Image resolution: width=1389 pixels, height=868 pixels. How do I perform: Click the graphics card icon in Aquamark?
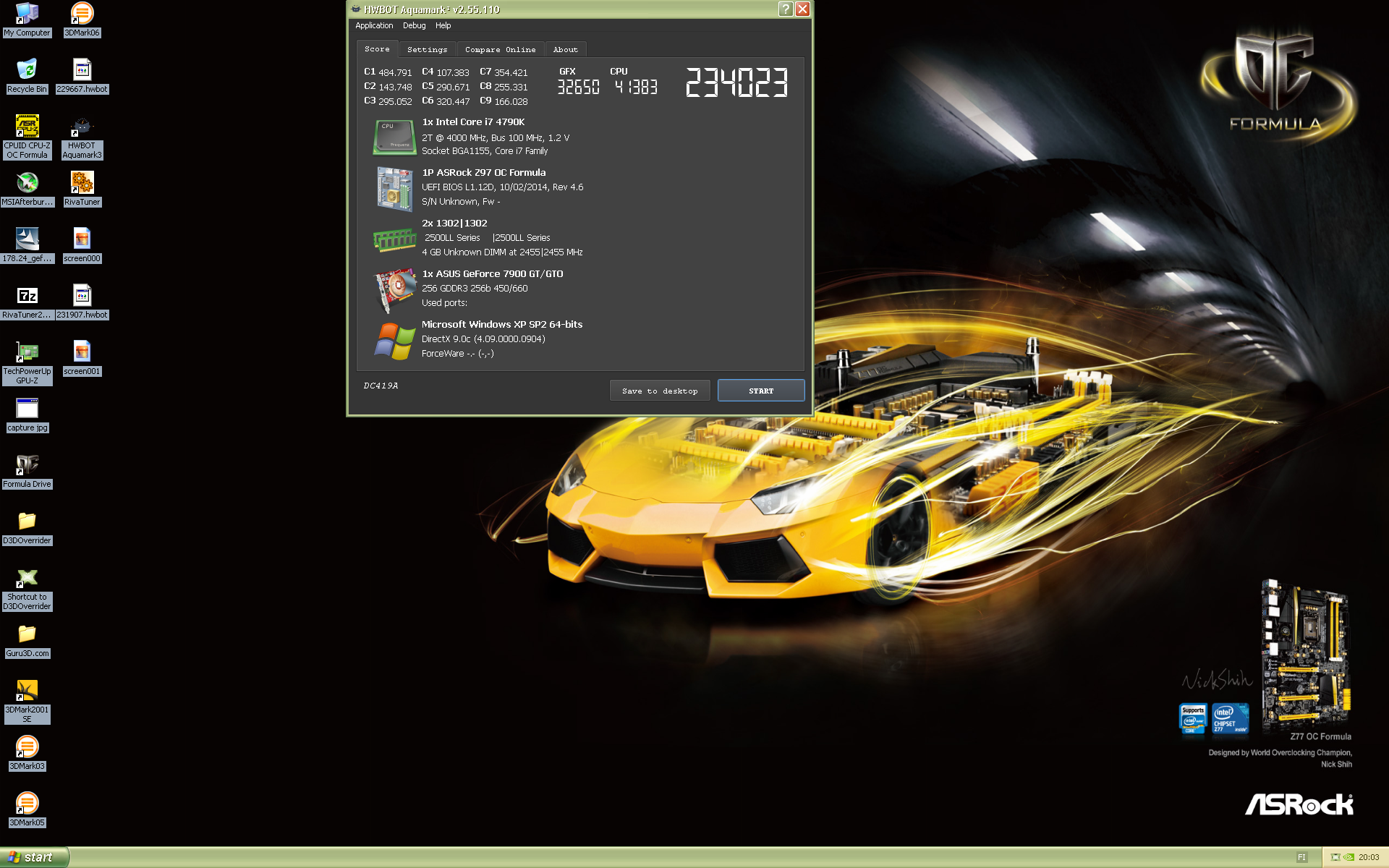tap(394, 290)
